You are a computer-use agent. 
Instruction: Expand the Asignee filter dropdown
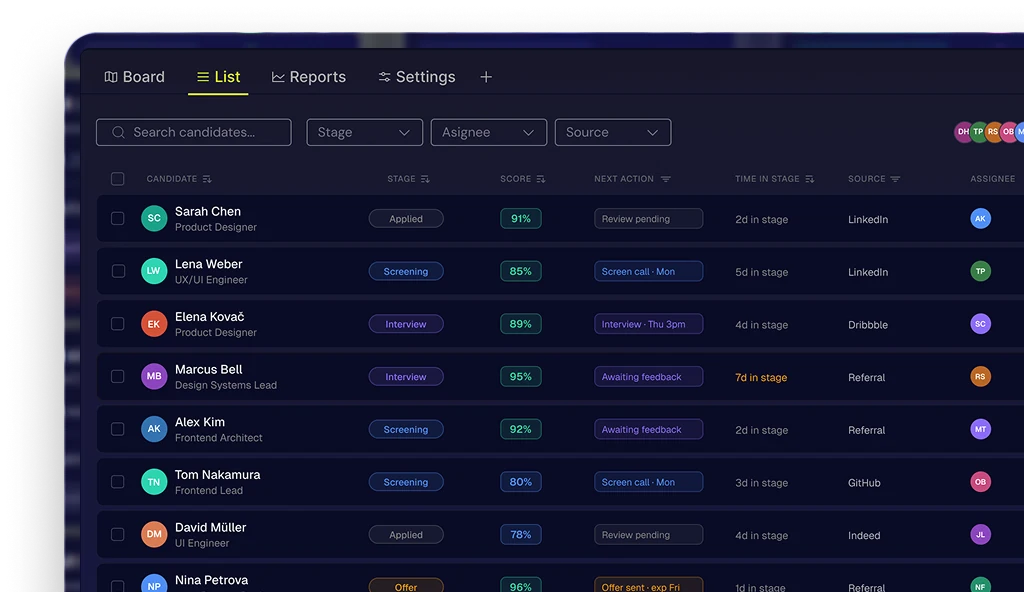coord(488,132)
